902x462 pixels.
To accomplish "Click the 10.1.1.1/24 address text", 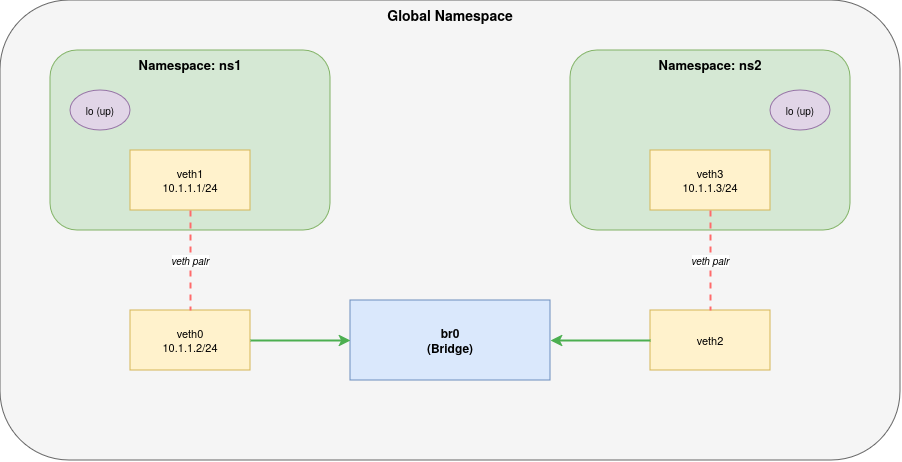I will click(190, 188).
